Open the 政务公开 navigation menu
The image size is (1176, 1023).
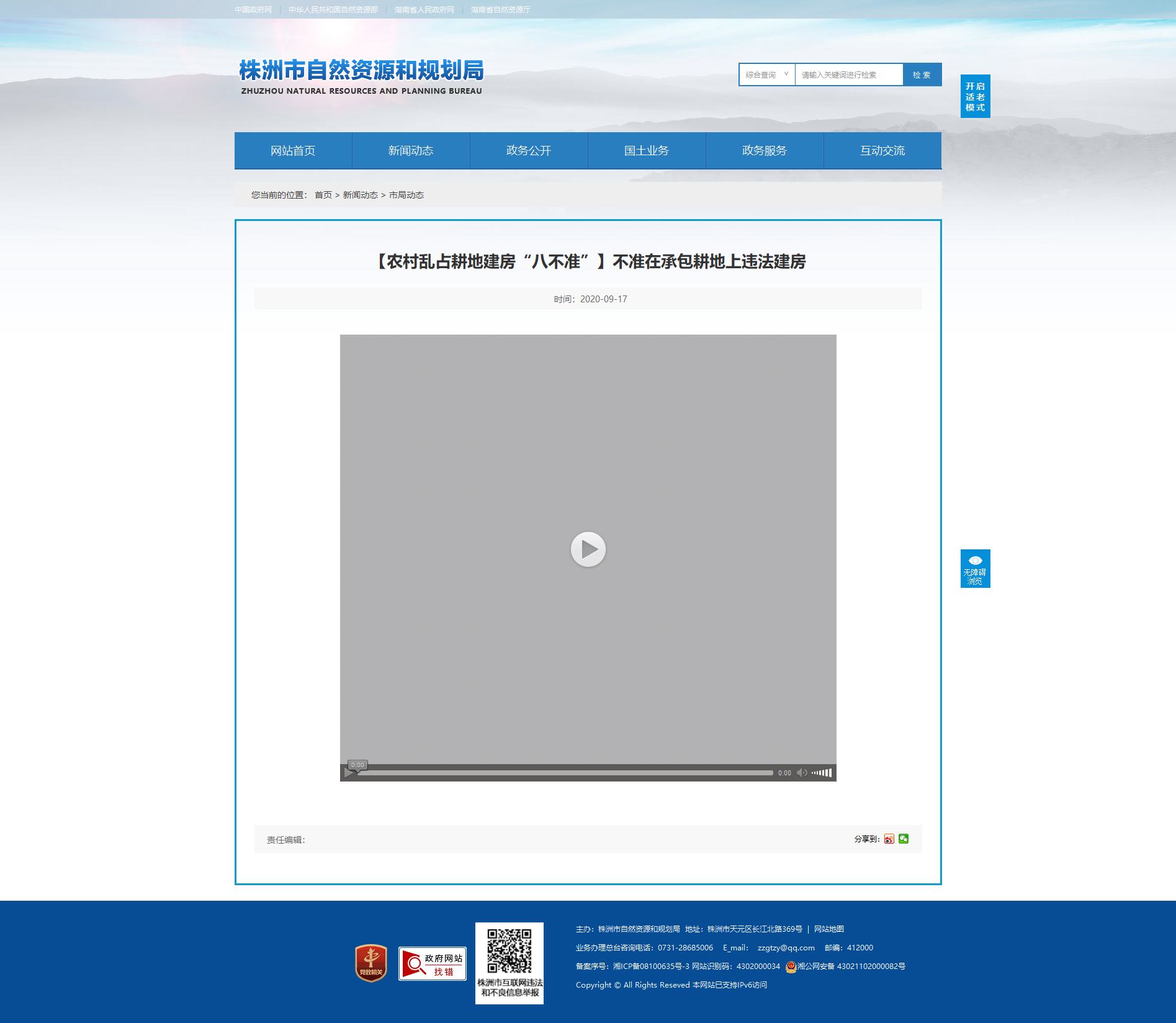[529, 150]
